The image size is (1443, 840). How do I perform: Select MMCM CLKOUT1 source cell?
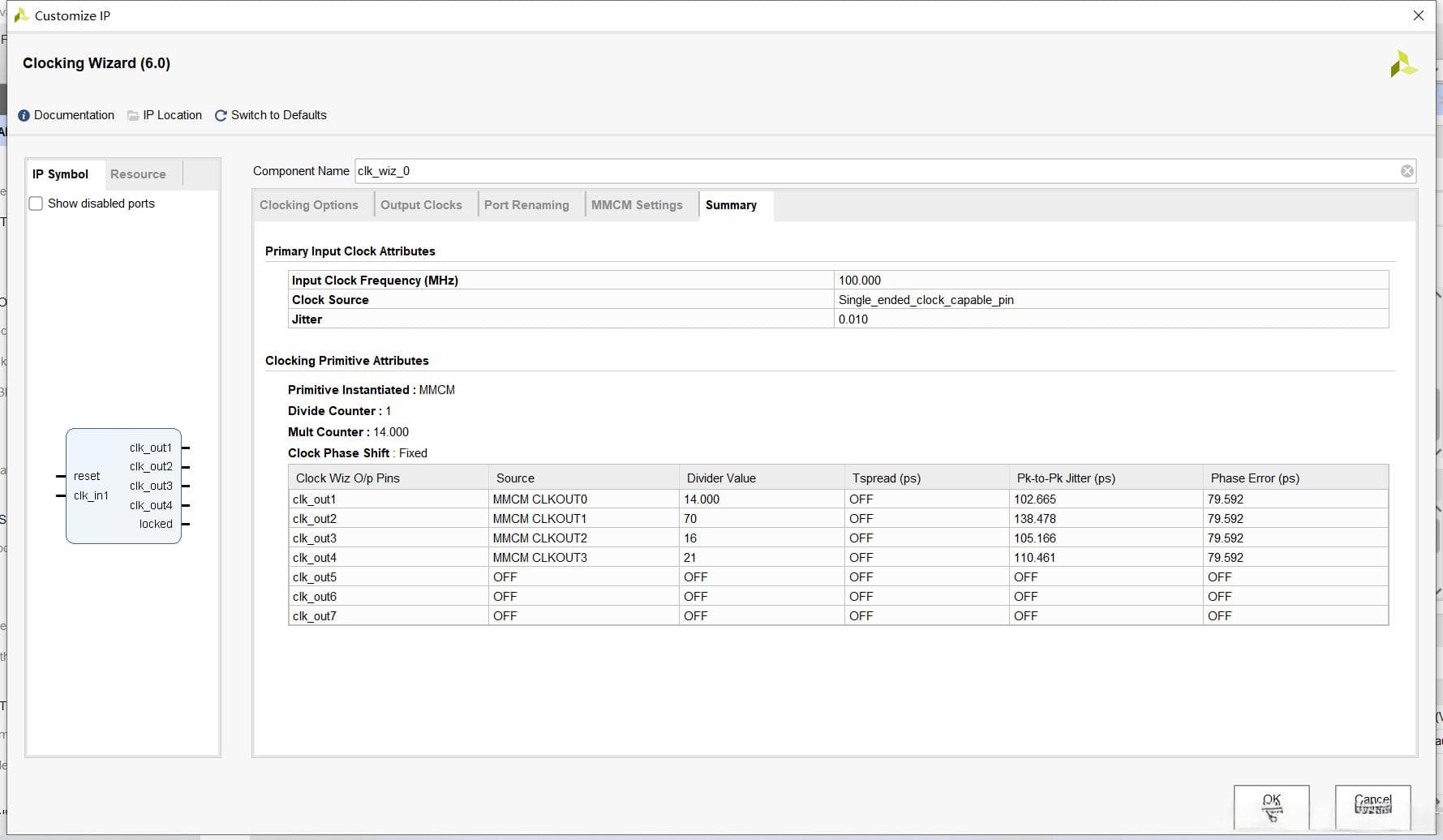[583, 519]
